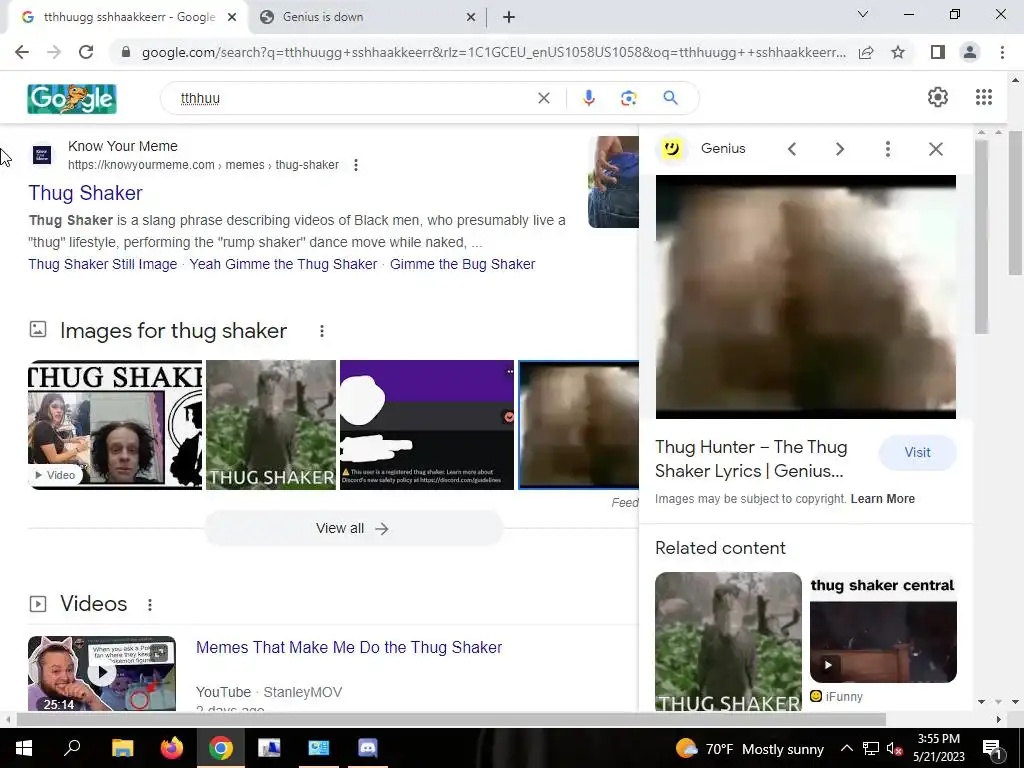Click shoebill bird THUG SHAKER image
Viewport: 1024px width, 768px height.
pyautogui.click(x=271, y=424)
